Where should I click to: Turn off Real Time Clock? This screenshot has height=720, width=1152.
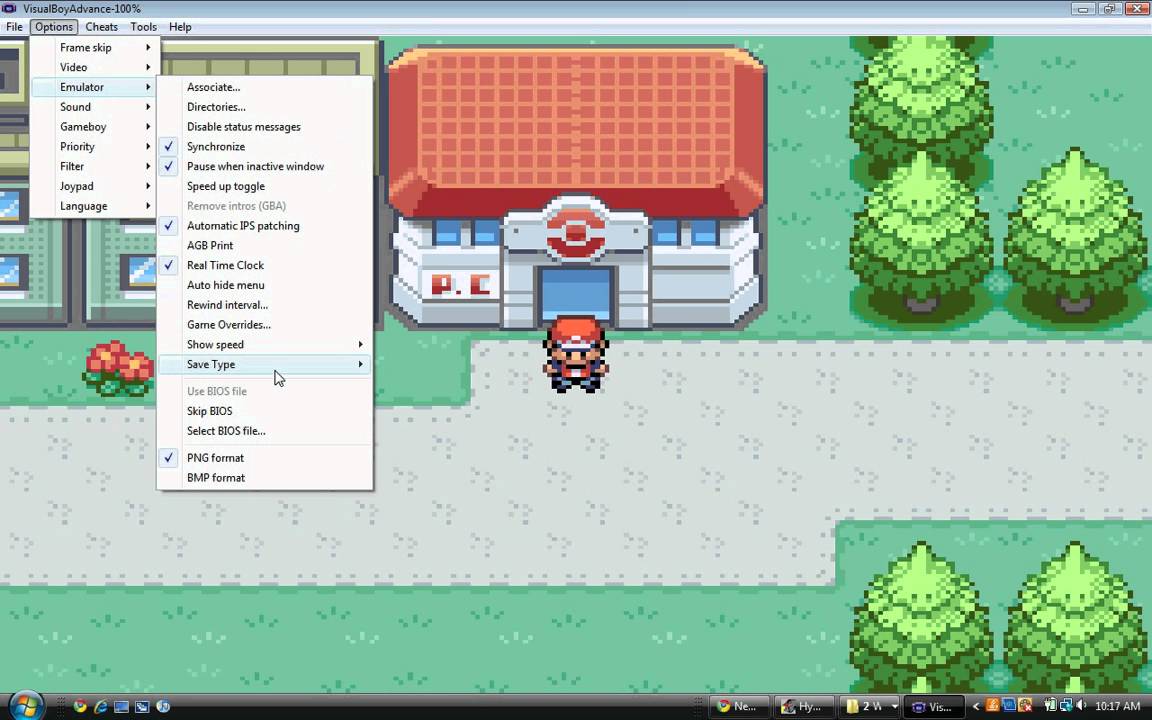(x=264, y=266)
